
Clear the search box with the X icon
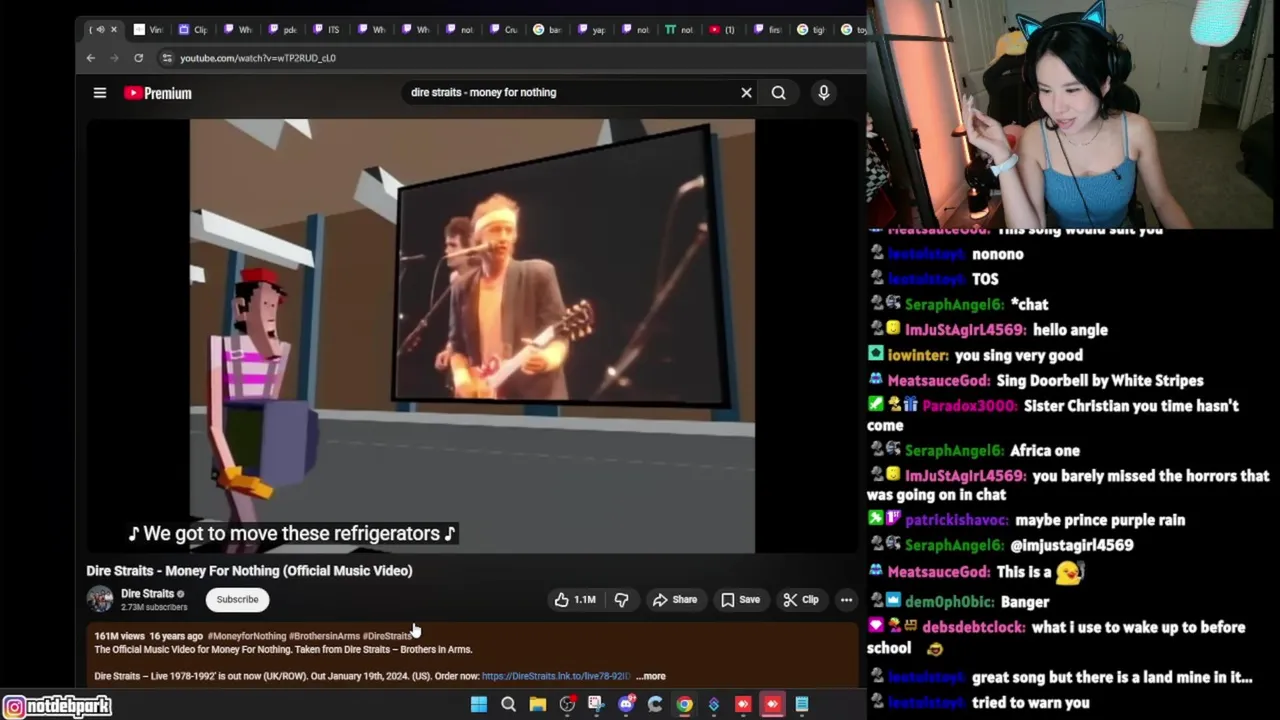point(746,93)
